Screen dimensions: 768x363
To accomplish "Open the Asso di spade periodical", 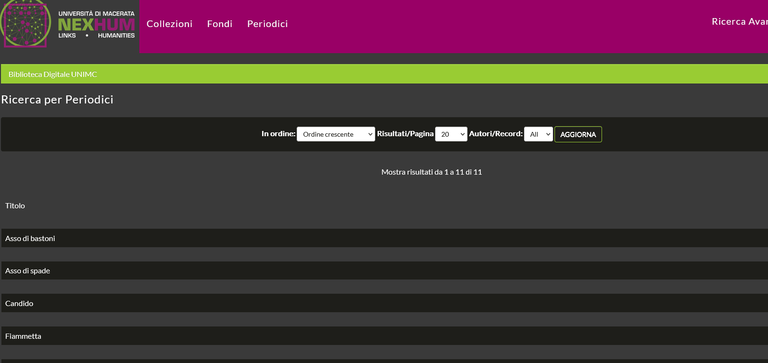I will pyautogui.click(x=27, y=270).
